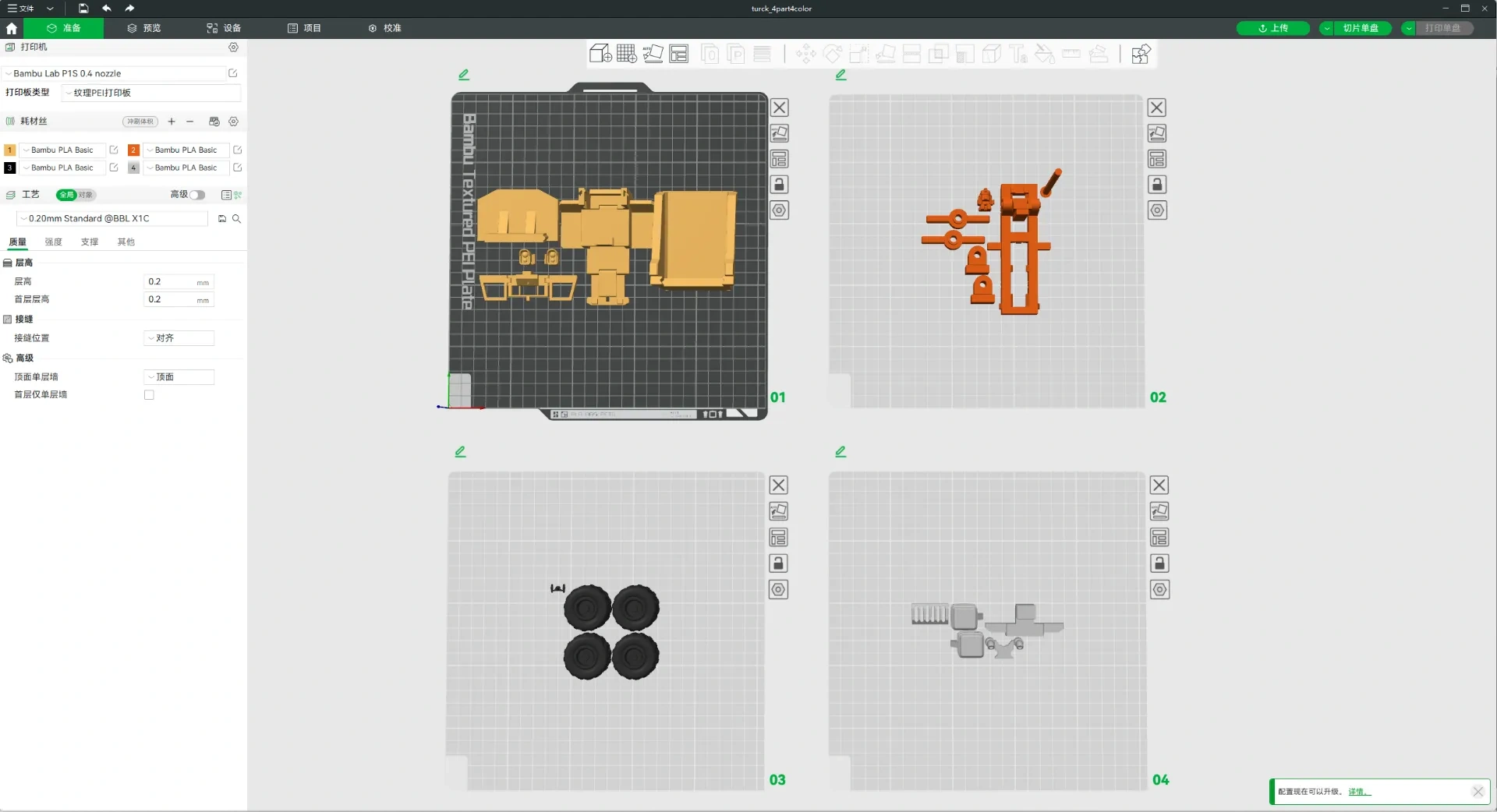
Task: Lock plate 01 with the padlock icon
Action: [779, 185]
